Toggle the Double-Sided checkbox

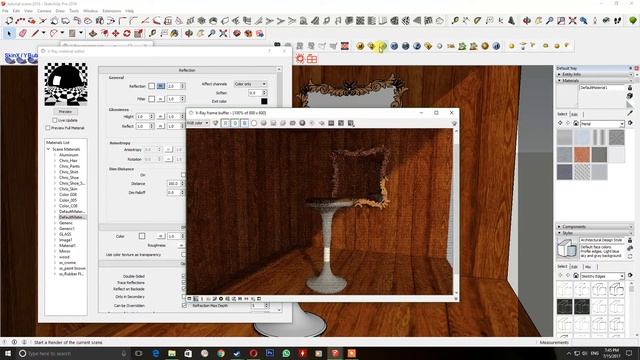[x=184, y=276]
